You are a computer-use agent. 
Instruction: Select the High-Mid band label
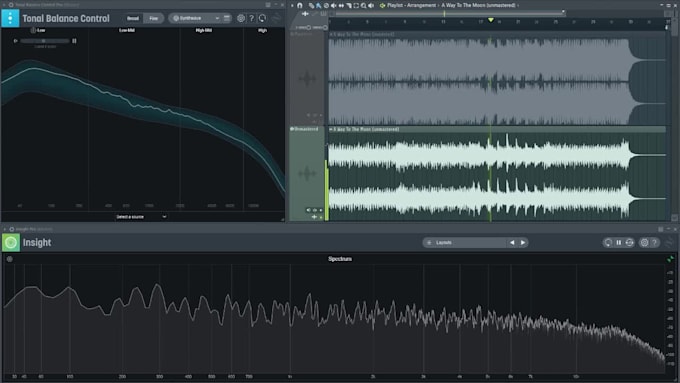[203, 30]
